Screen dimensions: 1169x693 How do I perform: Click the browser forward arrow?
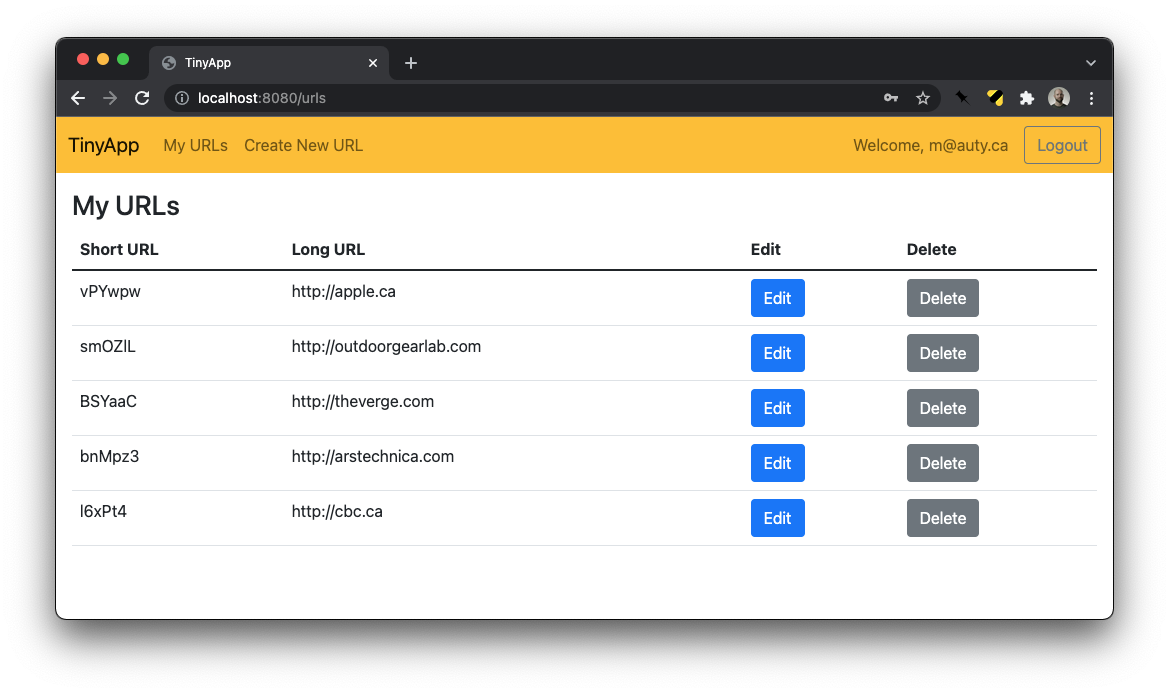tap(110, 98)
